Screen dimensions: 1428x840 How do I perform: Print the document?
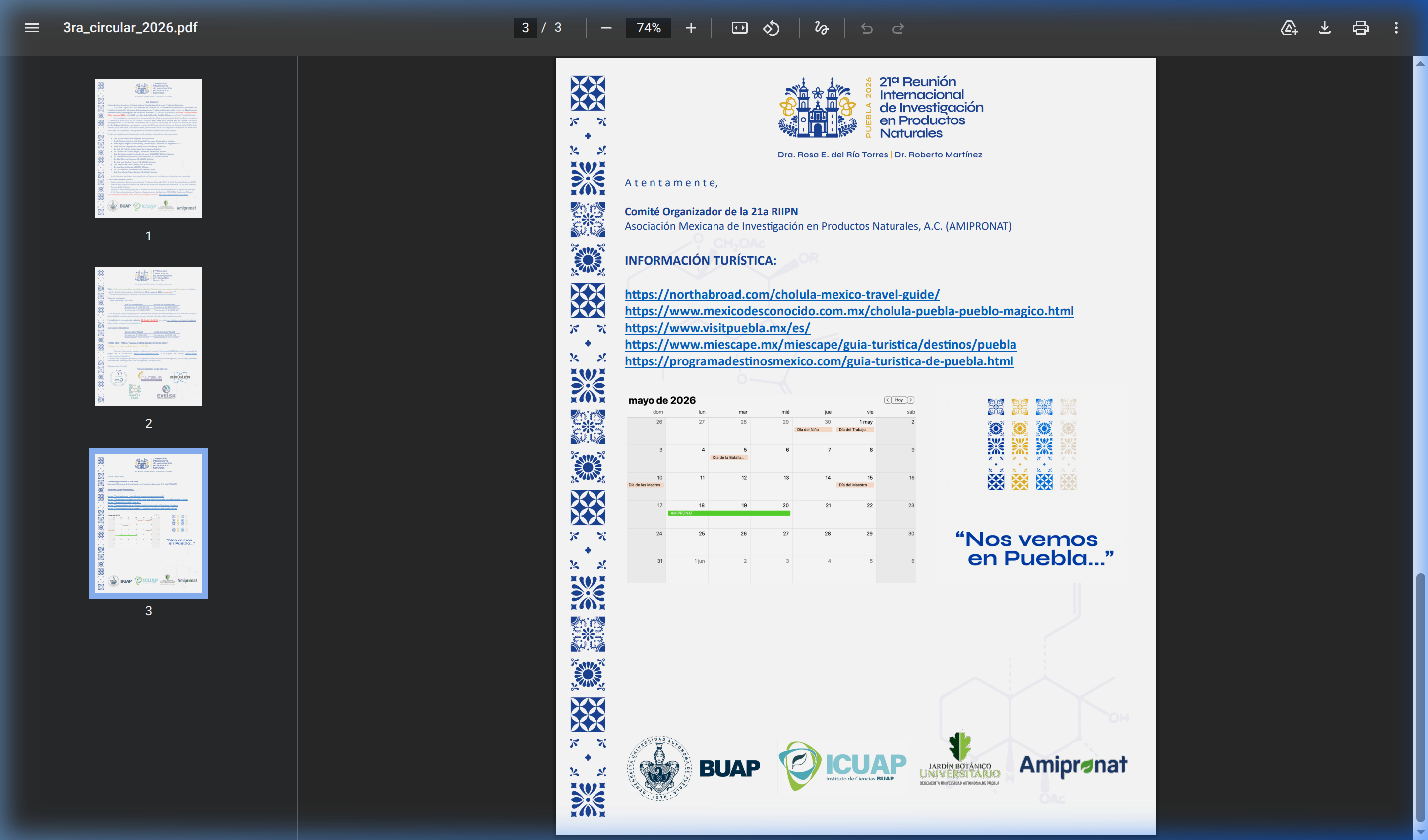[x=1360, y=28]
